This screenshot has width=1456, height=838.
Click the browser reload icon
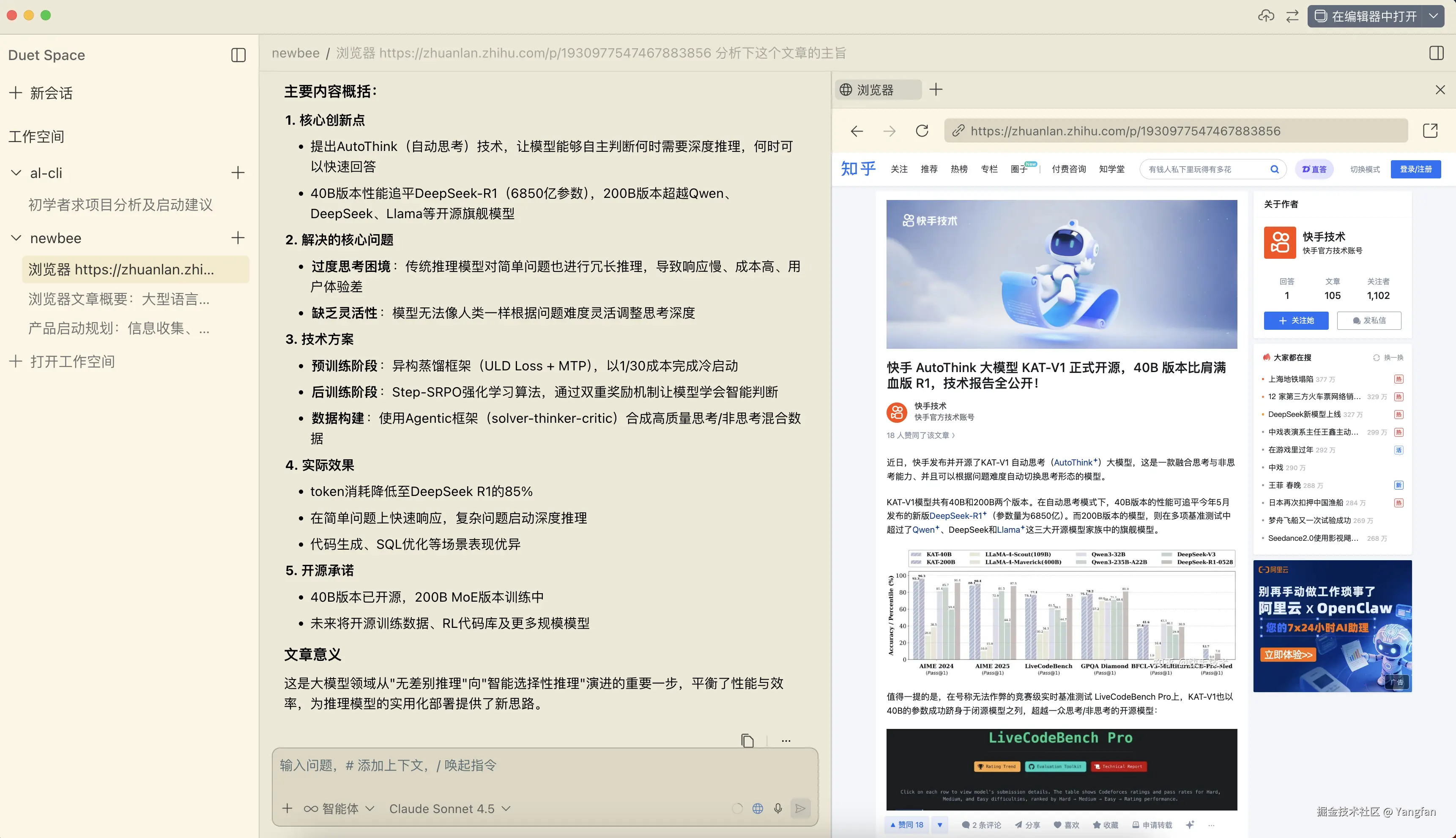[922, 131]
